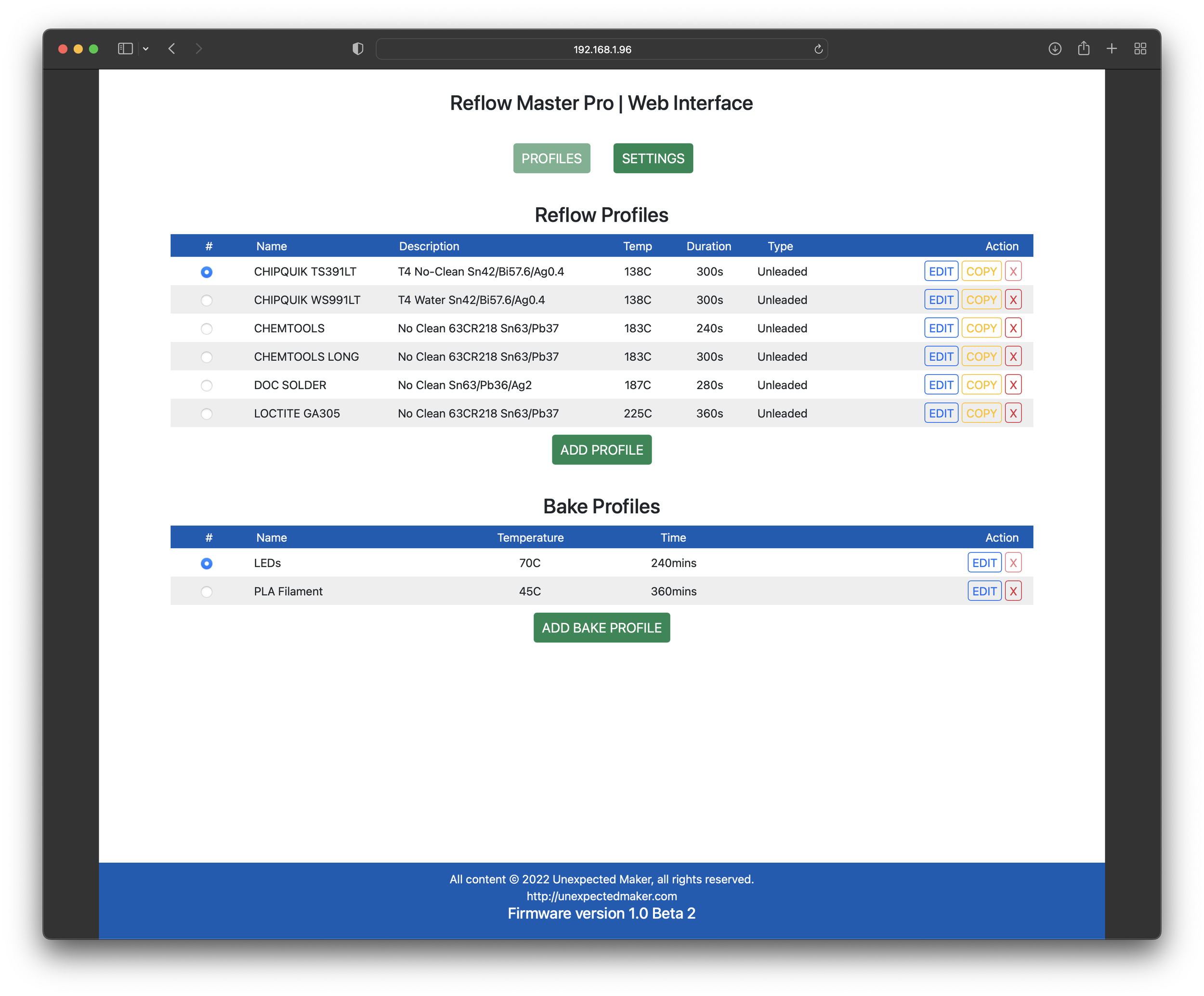Select the PLA Filament bake profile

pos(207,591)
